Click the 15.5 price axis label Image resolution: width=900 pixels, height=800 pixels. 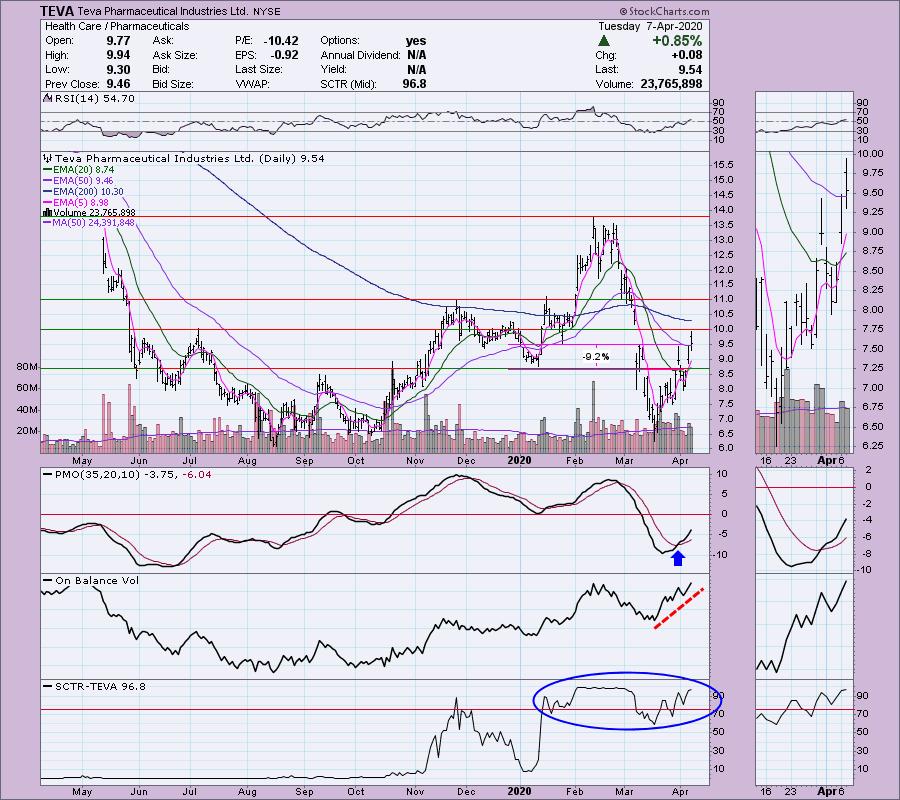click(723, 165)
